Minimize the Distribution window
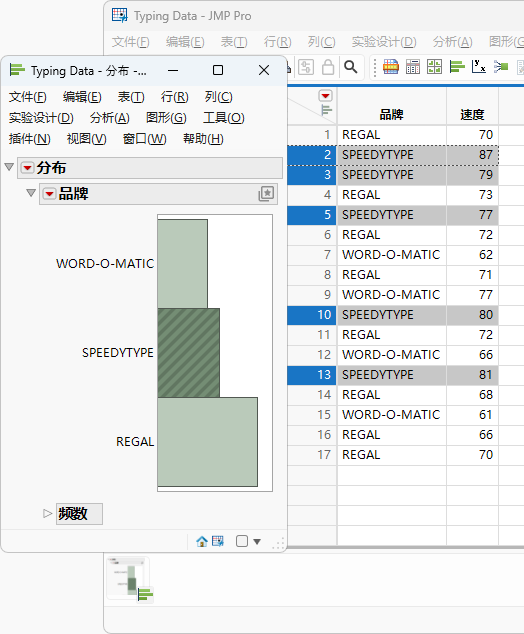 173,70
